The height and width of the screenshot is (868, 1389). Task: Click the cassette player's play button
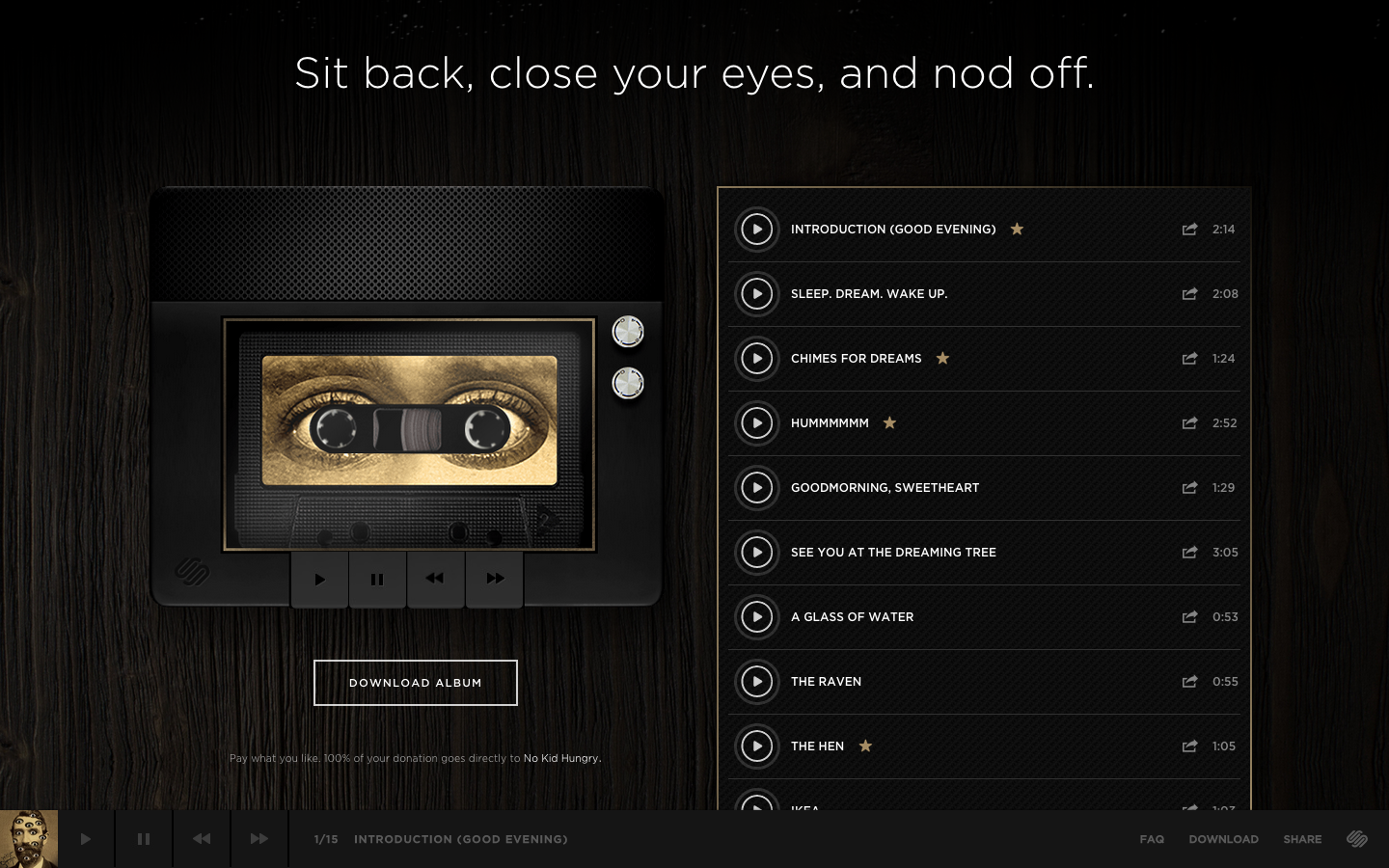click(x=319, y=580)
